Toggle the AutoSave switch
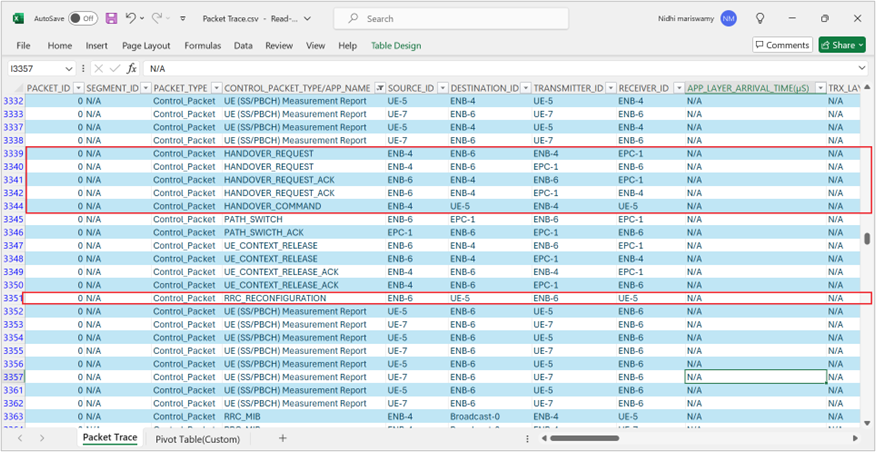Screen dimensions: 876x452 82,18
